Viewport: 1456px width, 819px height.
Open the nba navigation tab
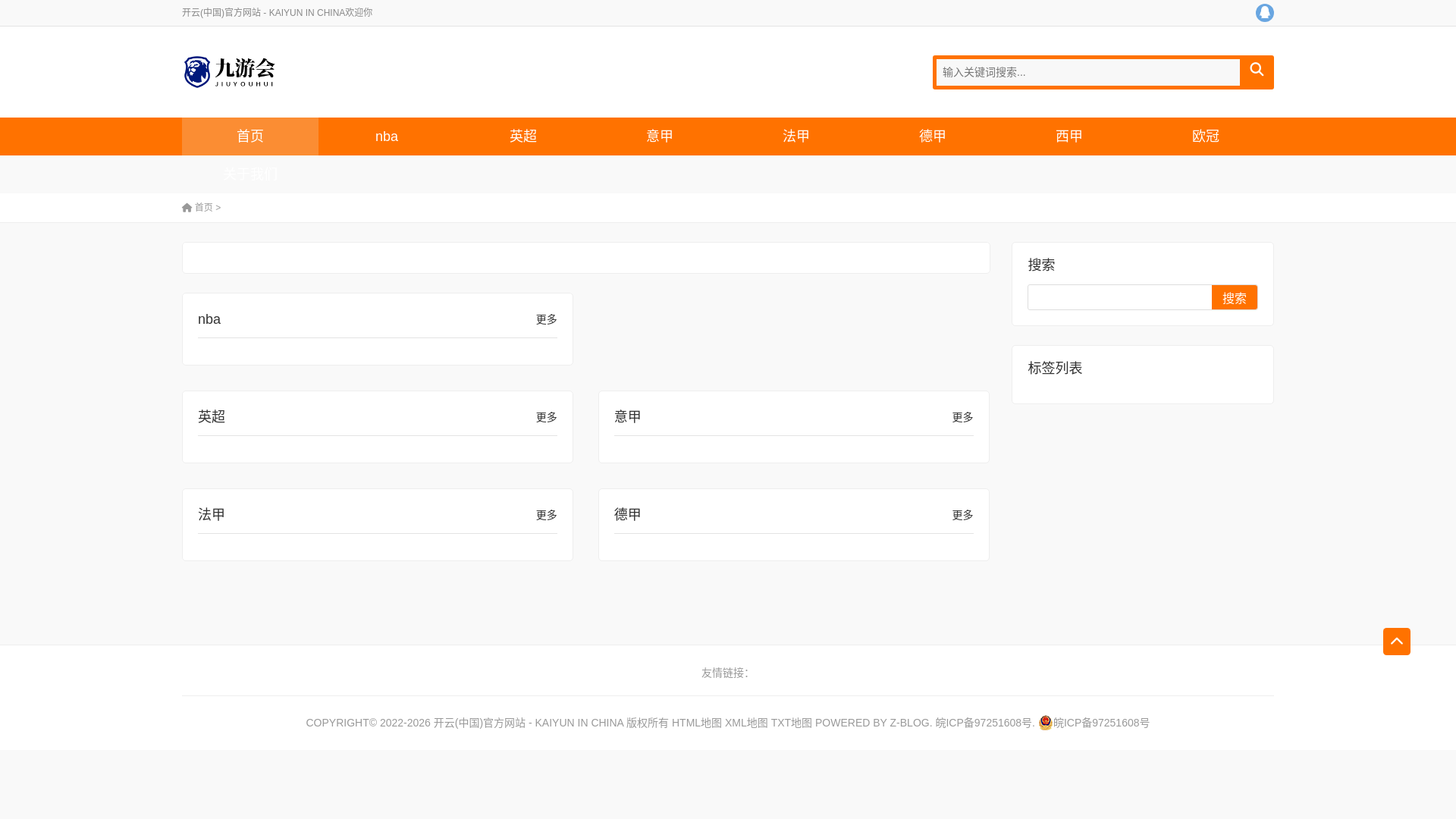[387, 136]
